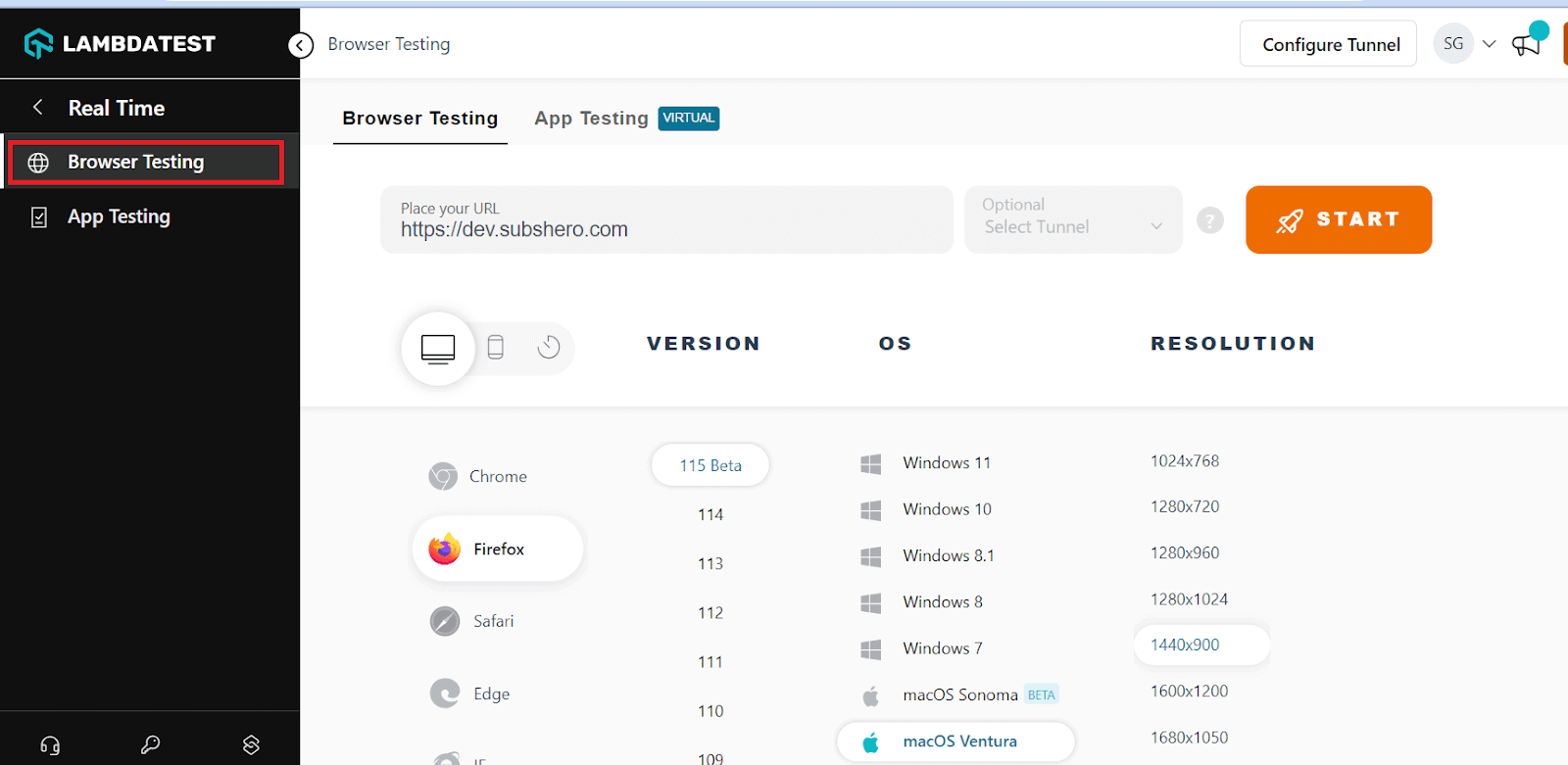The width and height of the screenshot is (1568, 765).
Task: Select macOS Sonoma BETA
Action: [960, 695]
